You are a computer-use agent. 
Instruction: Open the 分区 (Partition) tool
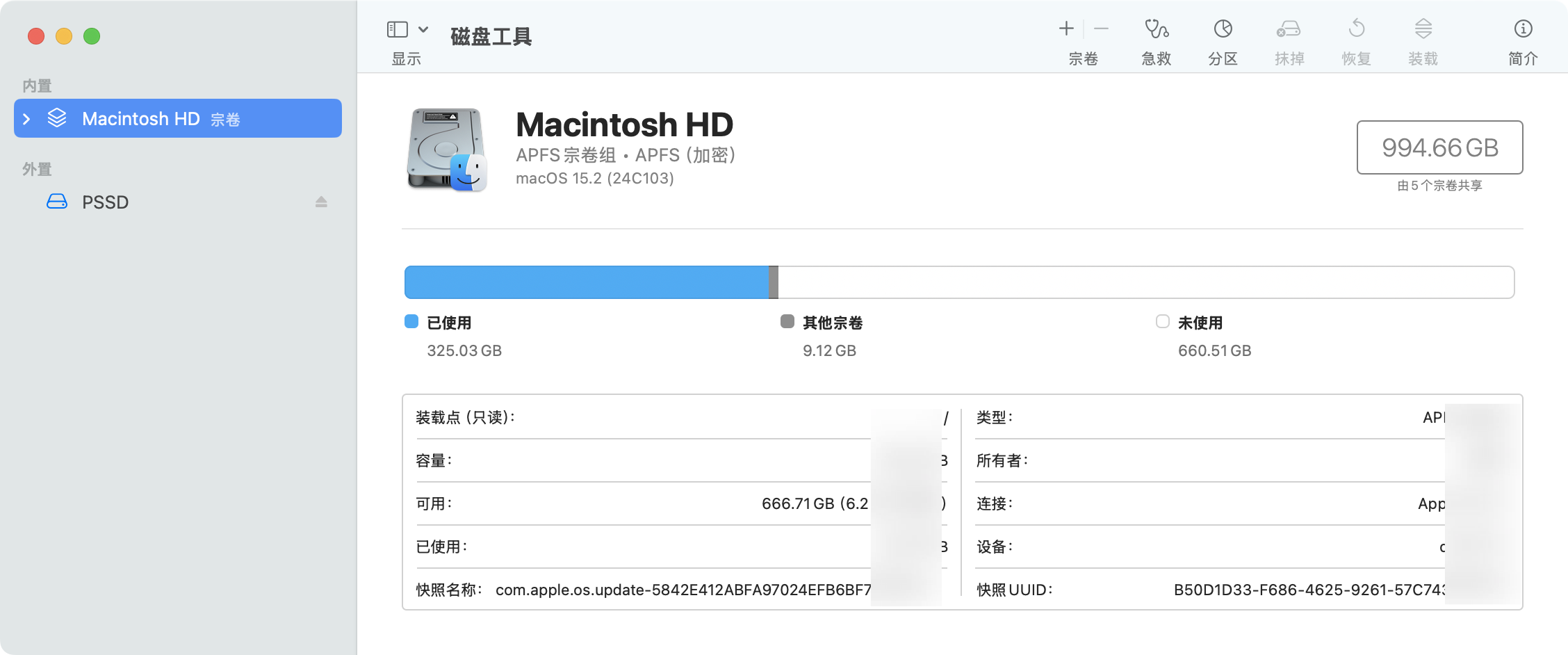[1222, 38]
